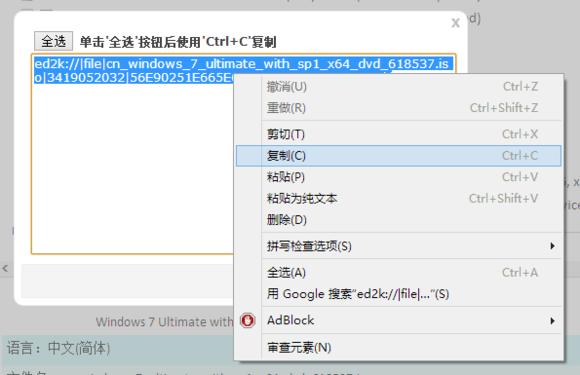Open the AdBlock menu entry

pyautogui.click(x=399, y=320)
